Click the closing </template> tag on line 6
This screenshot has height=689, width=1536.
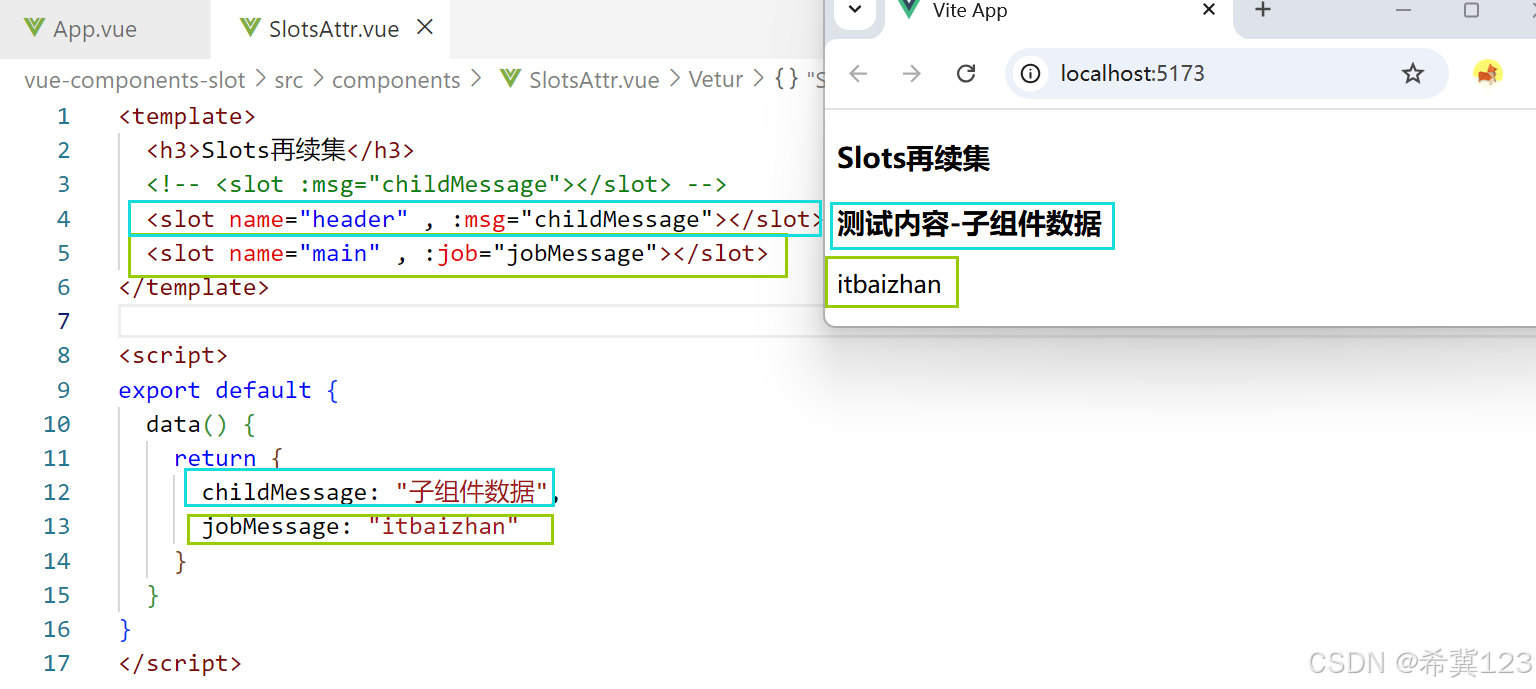(x=194, y=287)
